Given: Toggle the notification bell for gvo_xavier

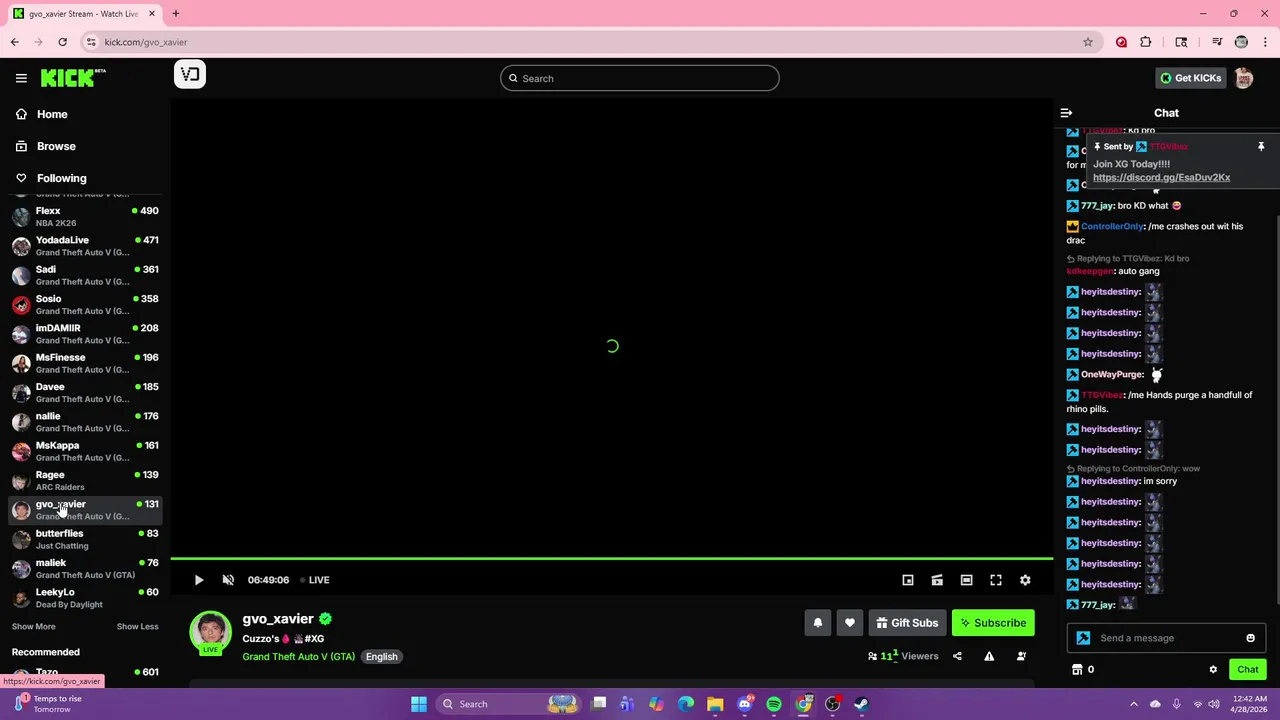Looking at the screenshot, I should (818, 623).
